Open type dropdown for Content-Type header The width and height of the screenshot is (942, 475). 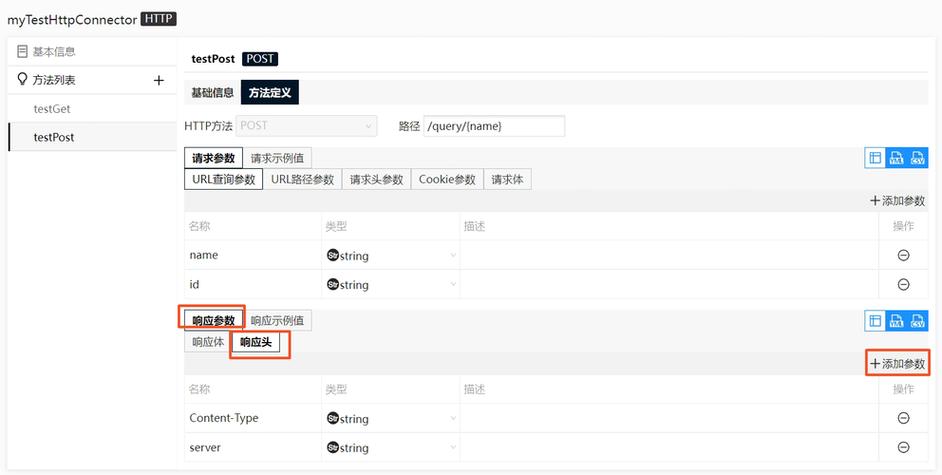pyautogui.click(x=390, y=418)
